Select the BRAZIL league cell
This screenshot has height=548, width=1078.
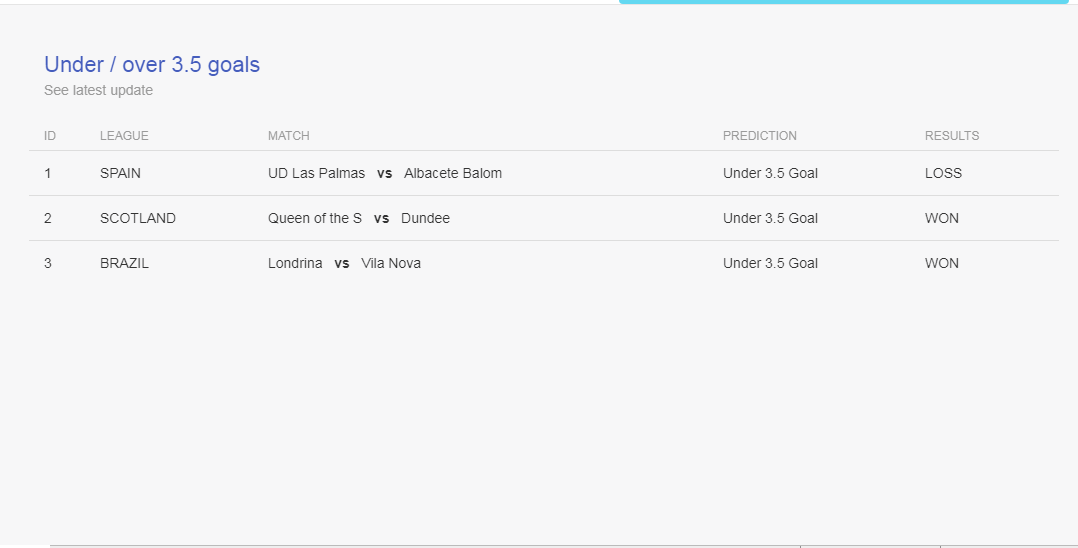[x=124, y=263]
